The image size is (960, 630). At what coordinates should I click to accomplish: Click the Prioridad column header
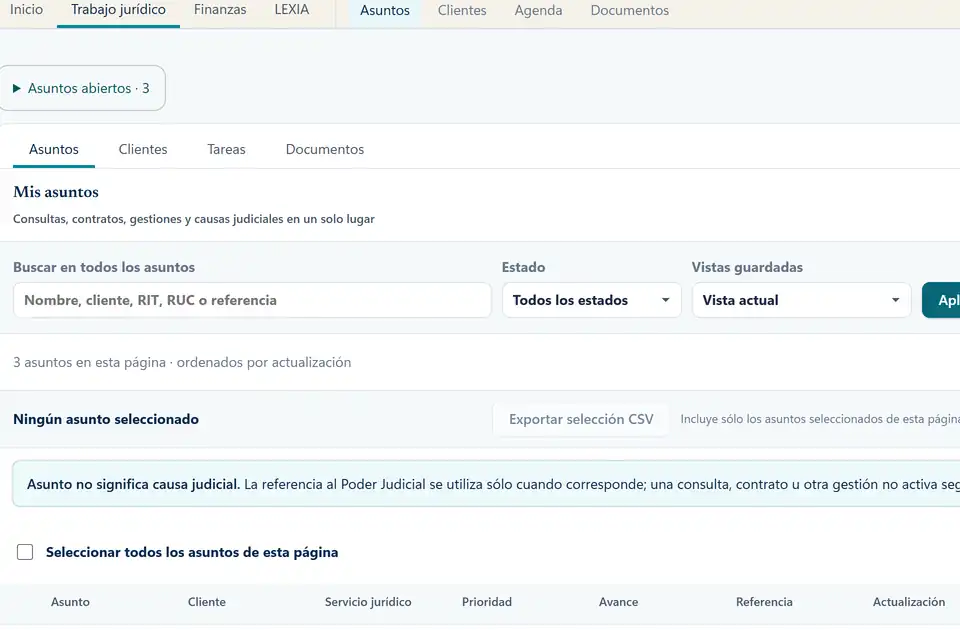pyautogui.click(x=487, y=602)
